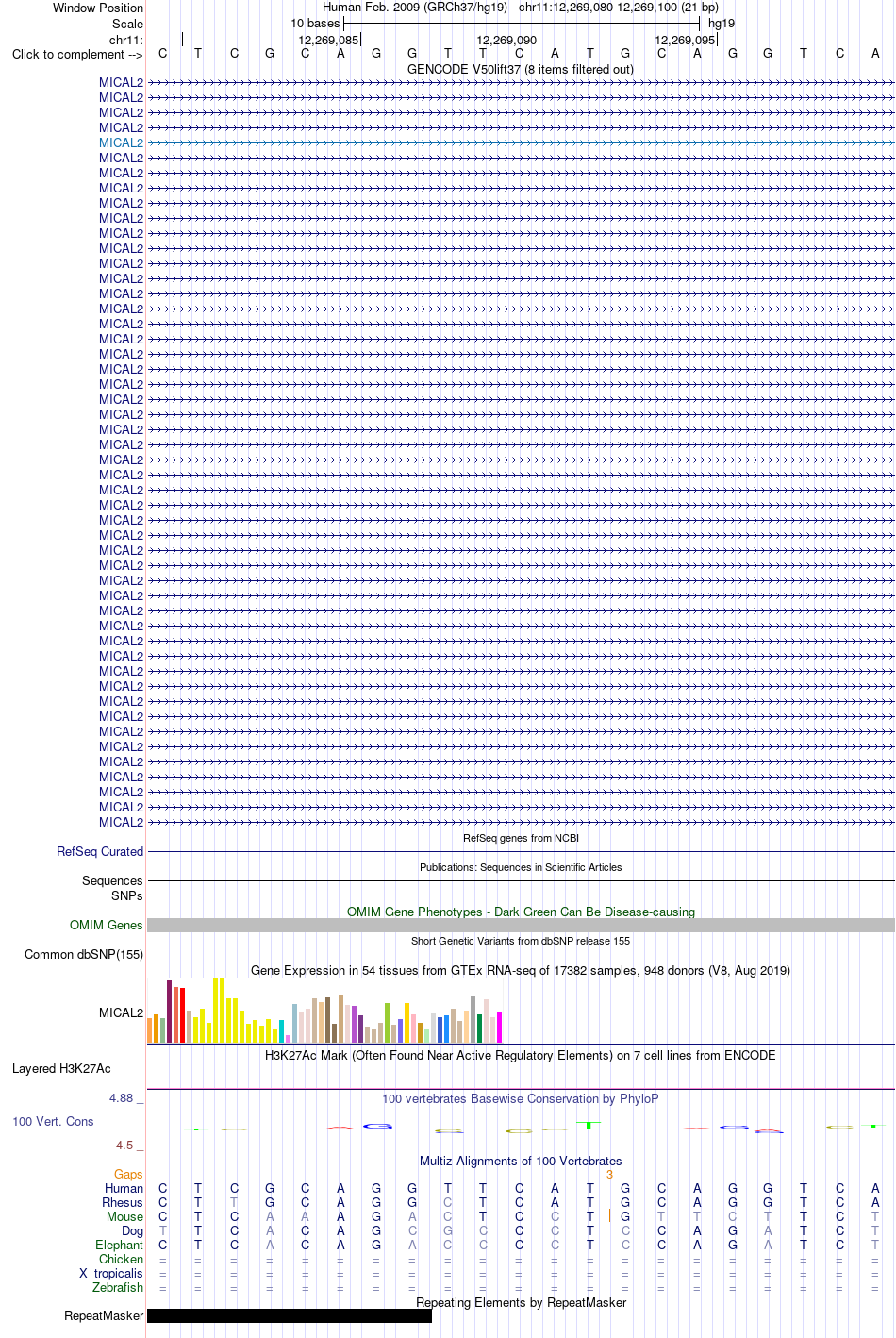Open the 'OMIM Gene Phenotypes' track title

(521, 912)
